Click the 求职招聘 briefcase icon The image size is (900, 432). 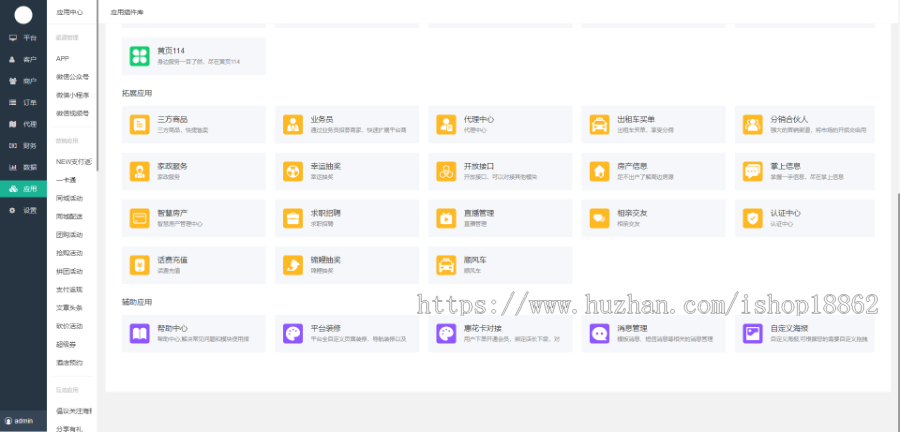293,218
